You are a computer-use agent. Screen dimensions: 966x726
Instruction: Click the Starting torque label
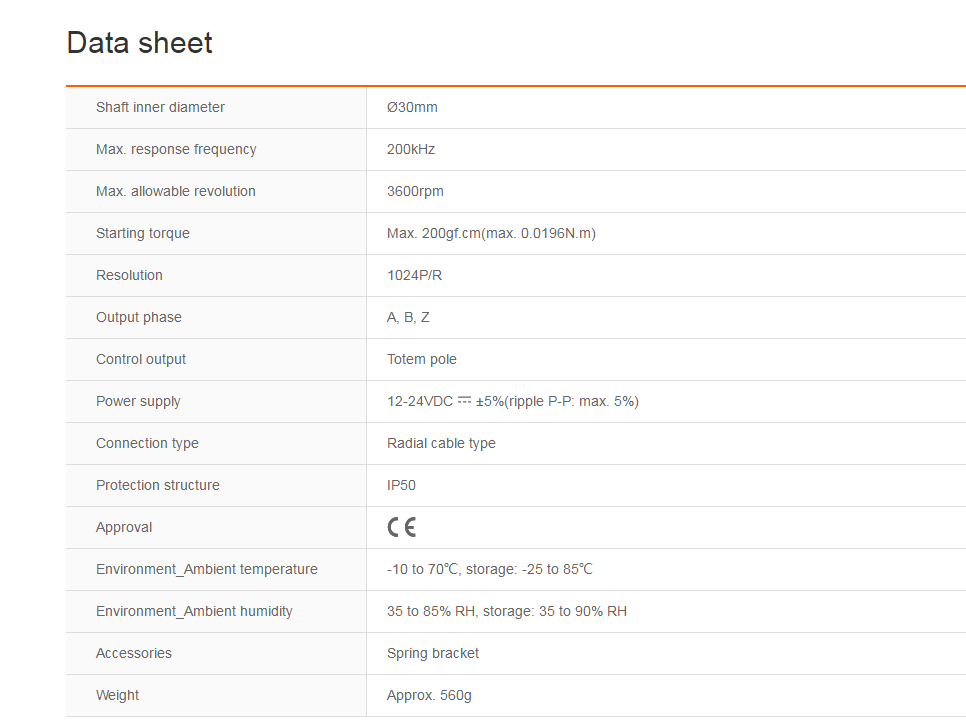(x=142, y=233)
